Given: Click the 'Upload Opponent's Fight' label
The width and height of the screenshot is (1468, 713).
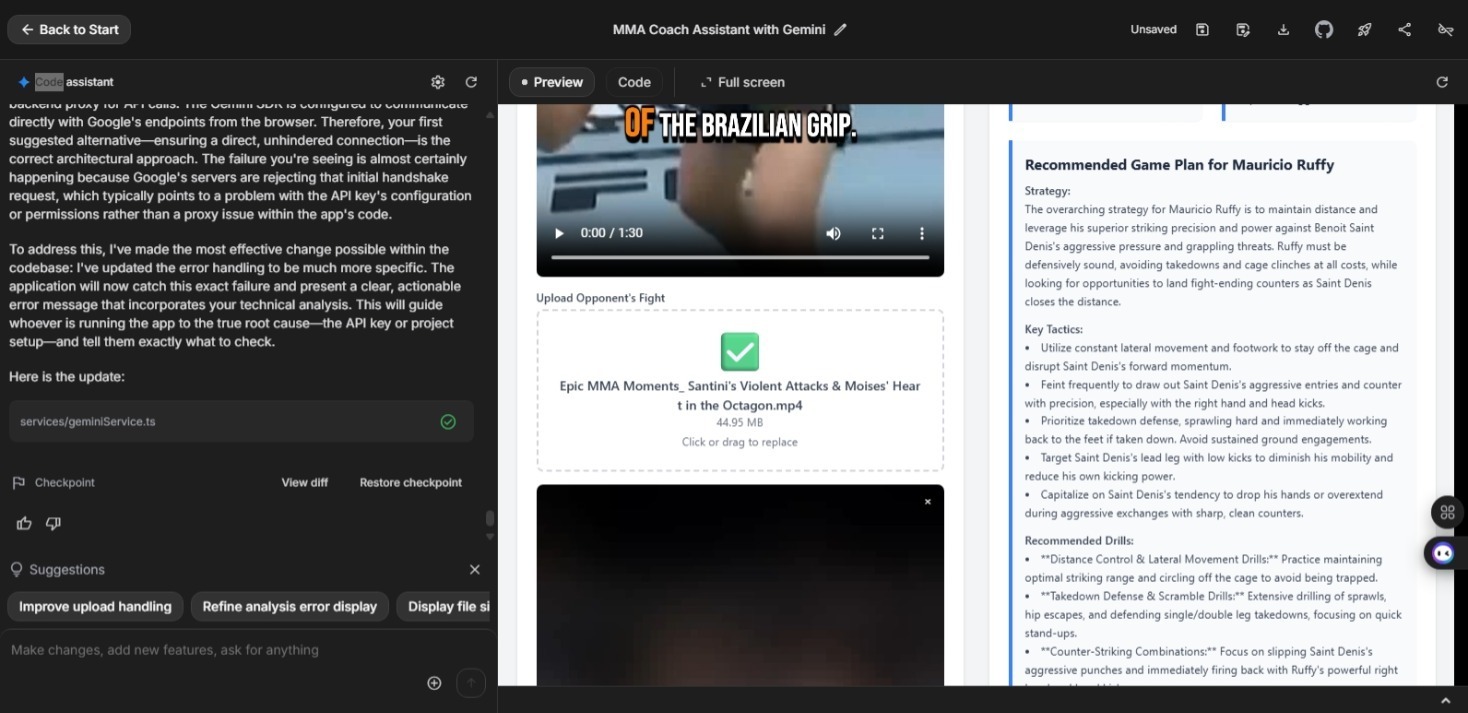Looking at the screenshot, I should coord(600,298).
